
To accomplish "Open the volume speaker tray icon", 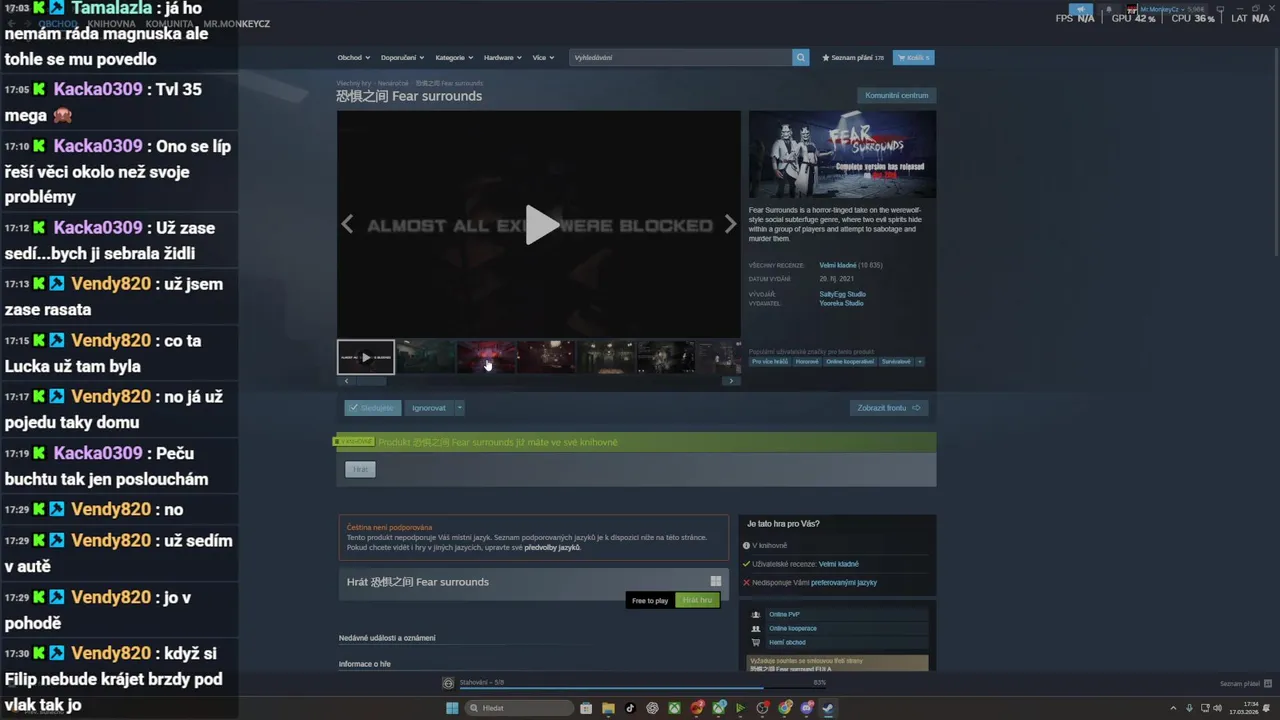I will (1217, 708).
